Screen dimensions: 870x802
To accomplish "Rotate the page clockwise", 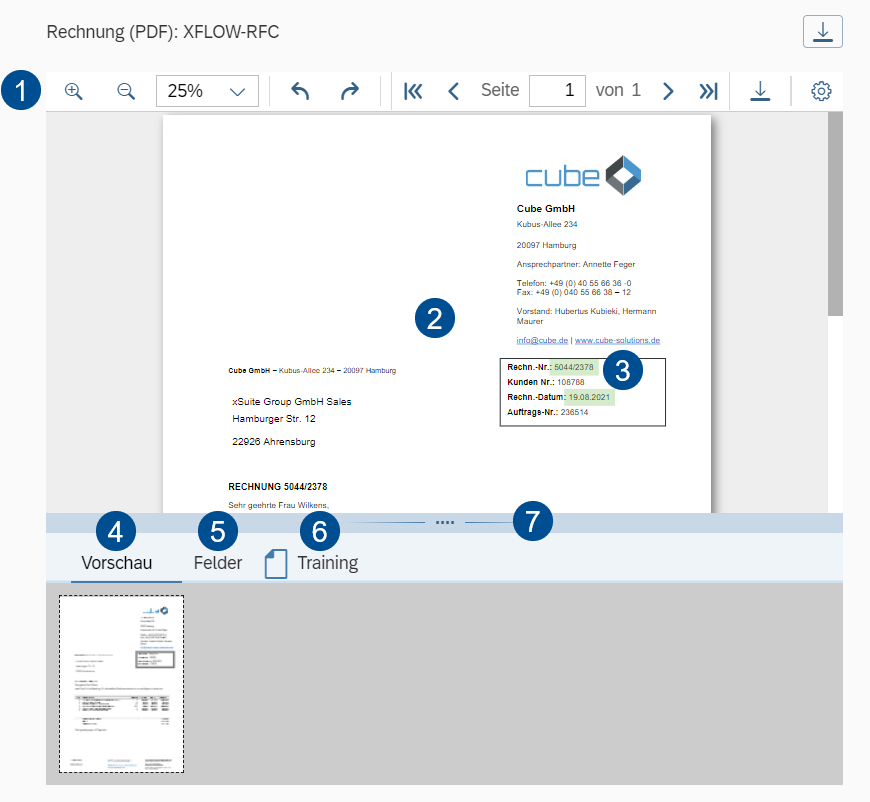I will click(x=349, y=91).
